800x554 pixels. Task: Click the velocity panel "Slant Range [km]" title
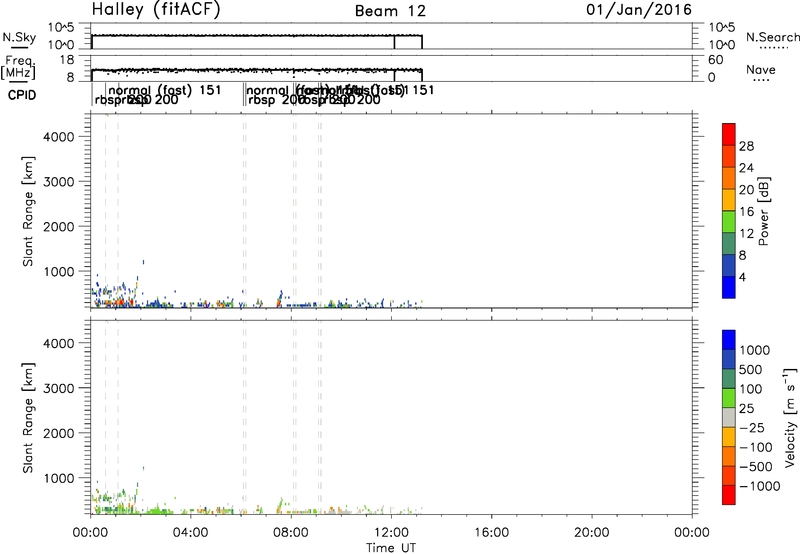click(29, 418)
